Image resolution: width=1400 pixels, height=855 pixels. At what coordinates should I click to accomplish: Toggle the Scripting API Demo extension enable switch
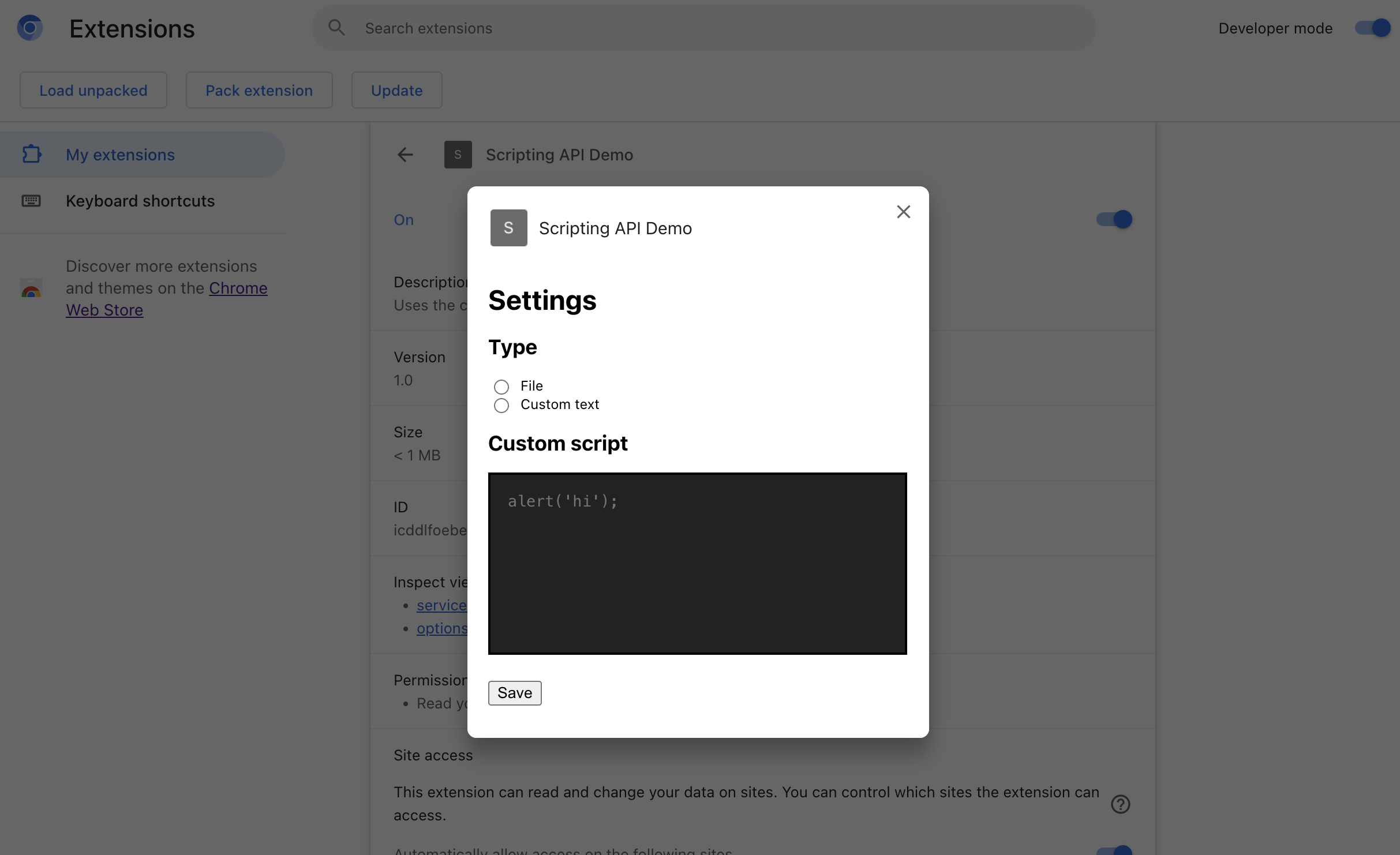1112,219
